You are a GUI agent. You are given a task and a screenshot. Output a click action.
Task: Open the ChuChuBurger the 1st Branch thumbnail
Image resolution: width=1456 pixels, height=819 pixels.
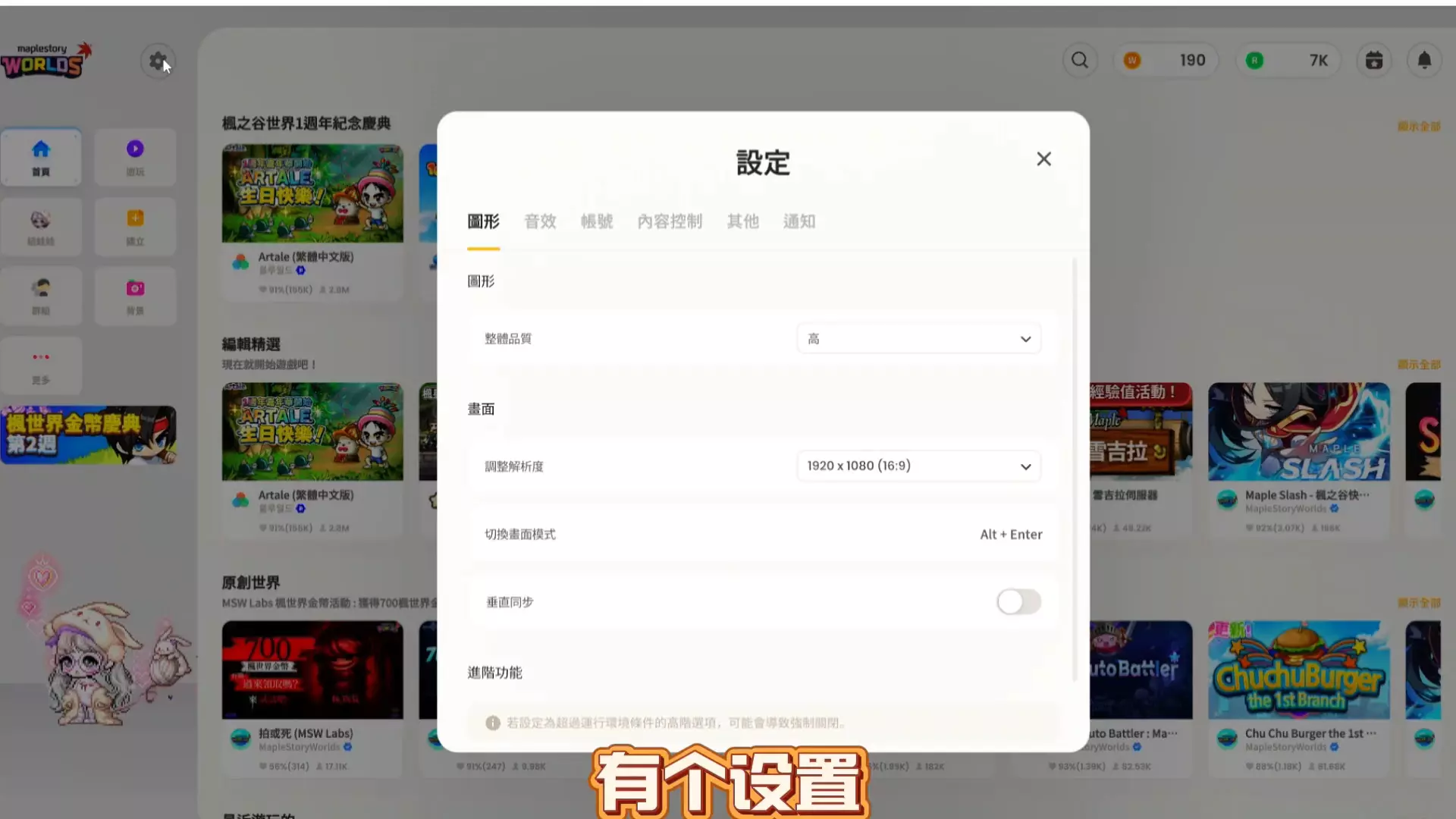pyautogui.click(x=1298, y=670)
